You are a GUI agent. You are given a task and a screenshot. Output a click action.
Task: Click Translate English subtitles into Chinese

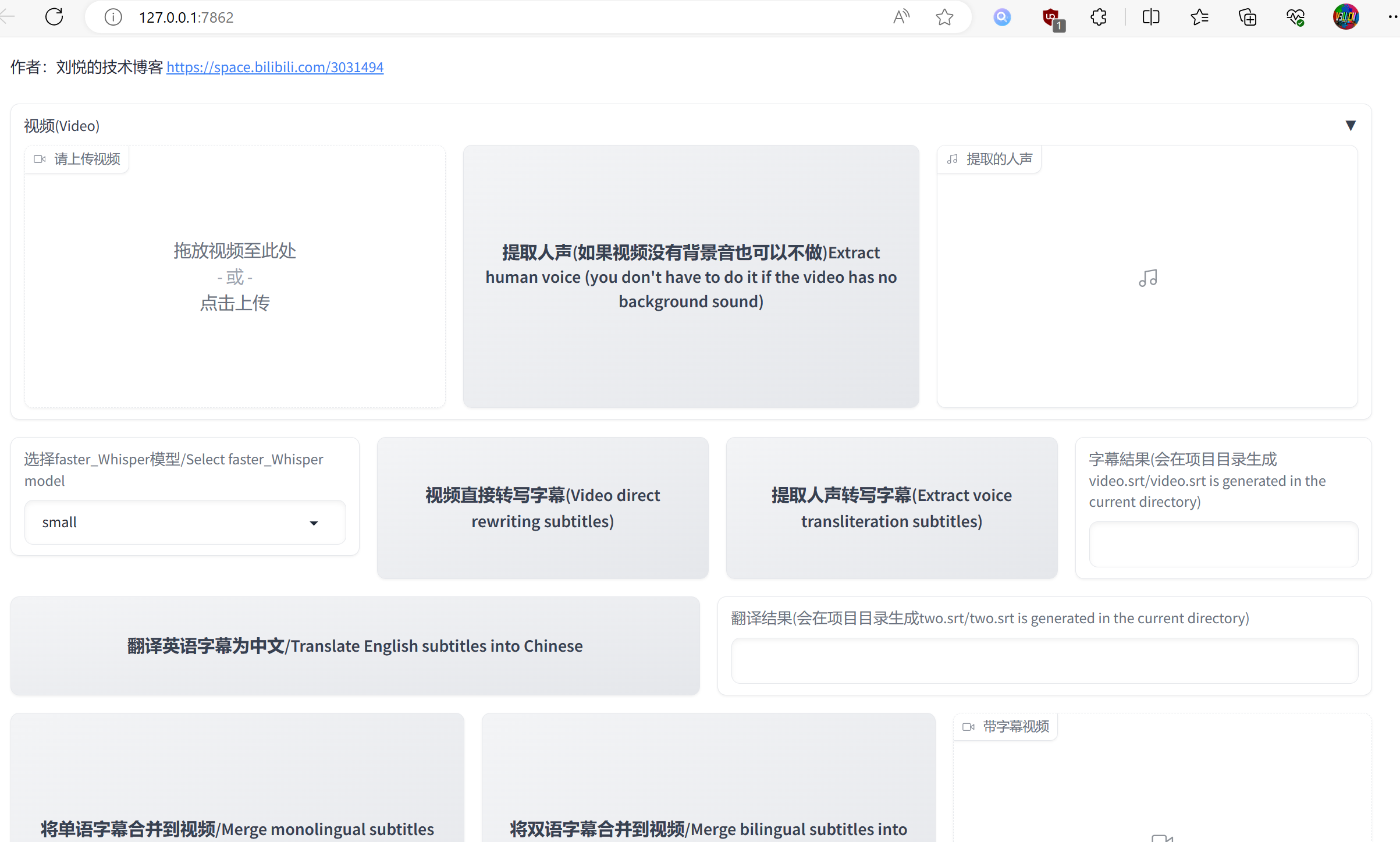[x=355, y=646]
